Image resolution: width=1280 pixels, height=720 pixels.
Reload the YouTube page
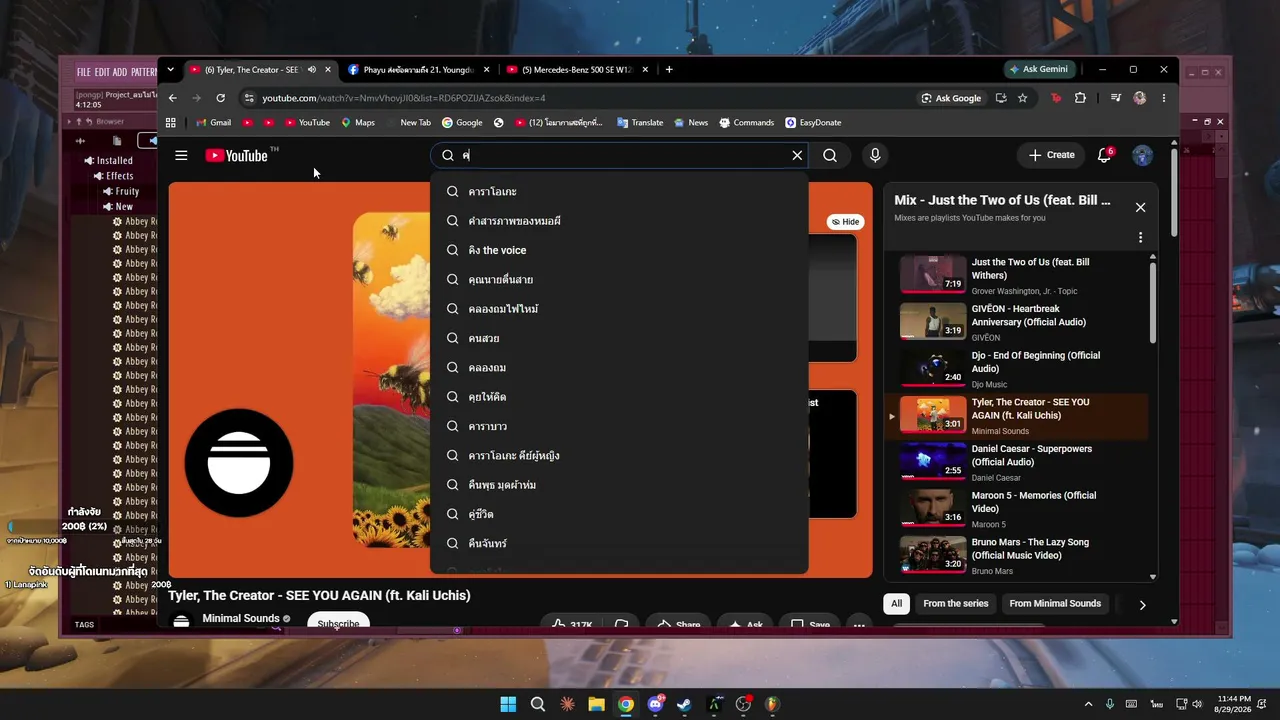pos(221,98)
